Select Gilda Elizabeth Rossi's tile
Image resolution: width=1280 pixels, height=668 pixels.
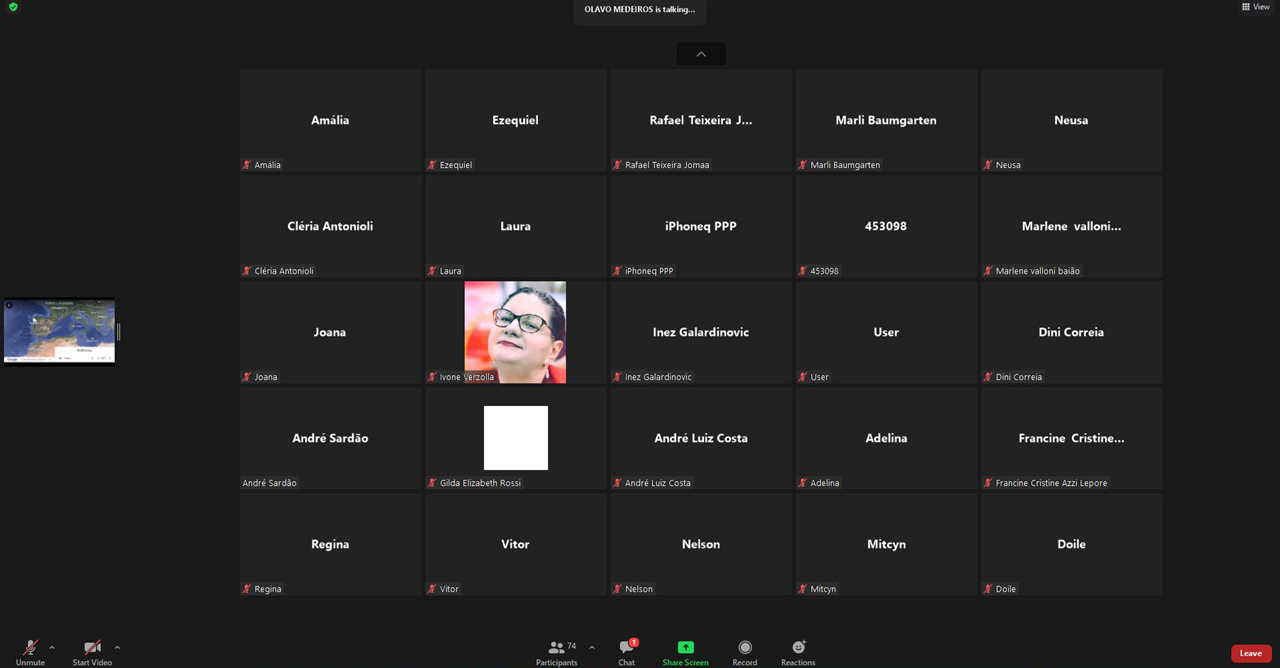tap(515, 438)
